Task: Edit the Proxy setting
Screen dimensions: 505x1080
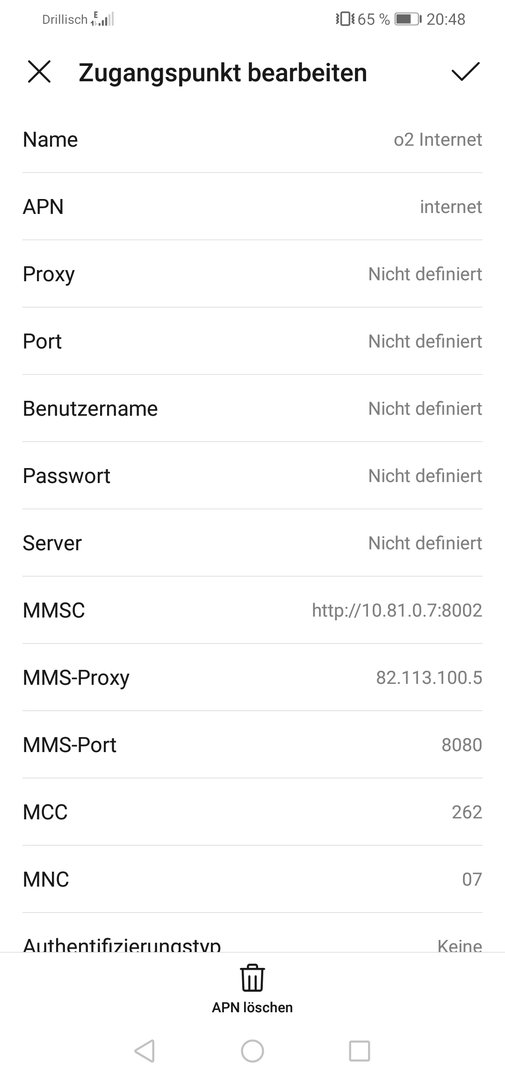Action: click(252, 274)
